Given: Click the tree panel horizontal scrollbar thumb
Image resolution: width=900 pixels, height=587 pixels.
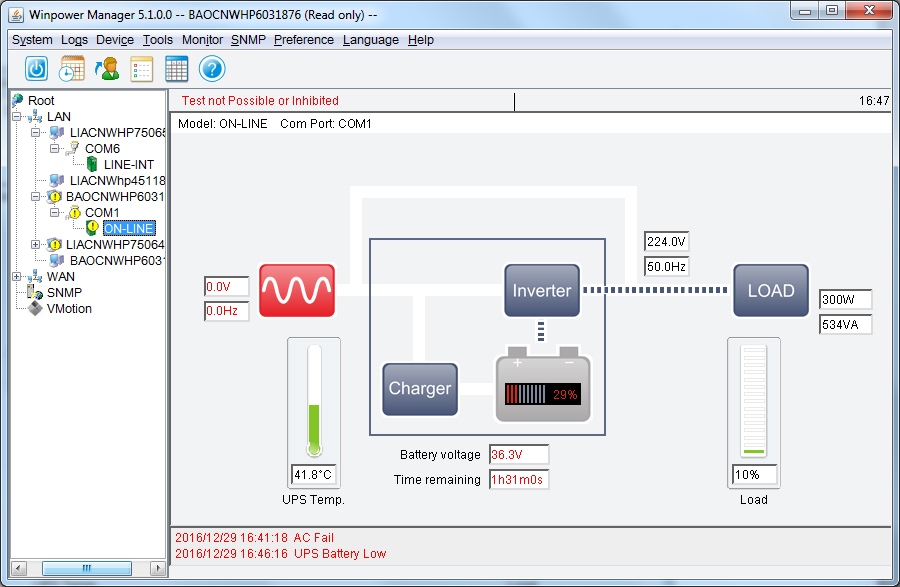Looking at the screenshot, I should point(87,568).
